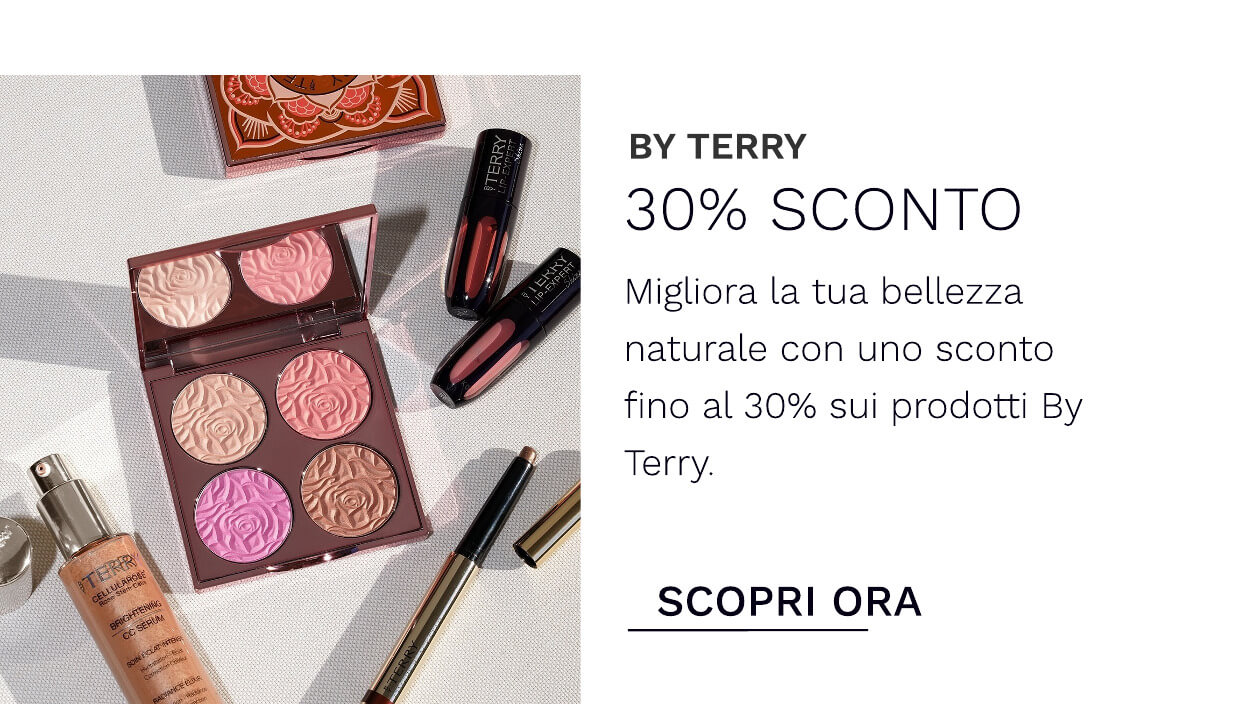1250x704 pixels.
Task: Pick the bronze rose pan in palette
Action: point(349,490)
